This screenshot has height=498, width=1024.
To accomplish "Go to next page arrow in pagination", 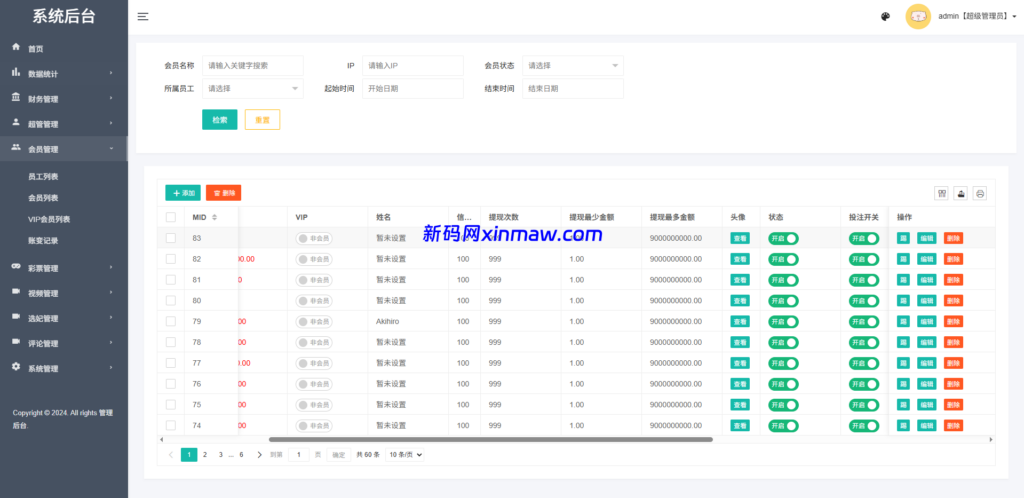I will click(x=259, y=455).
